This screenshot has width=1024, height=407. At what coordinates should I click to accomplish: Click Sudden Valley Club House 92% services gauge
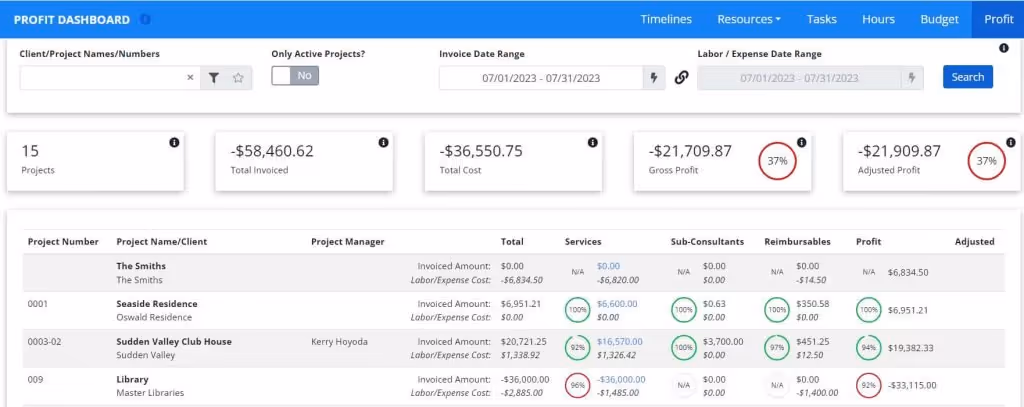[577, 348]
